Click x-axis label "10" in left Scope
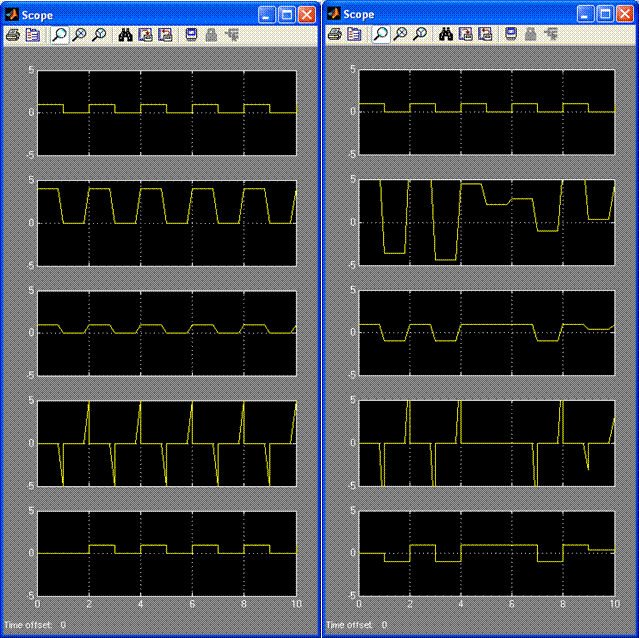Screen dimensions: 639x638 [296, 604]
